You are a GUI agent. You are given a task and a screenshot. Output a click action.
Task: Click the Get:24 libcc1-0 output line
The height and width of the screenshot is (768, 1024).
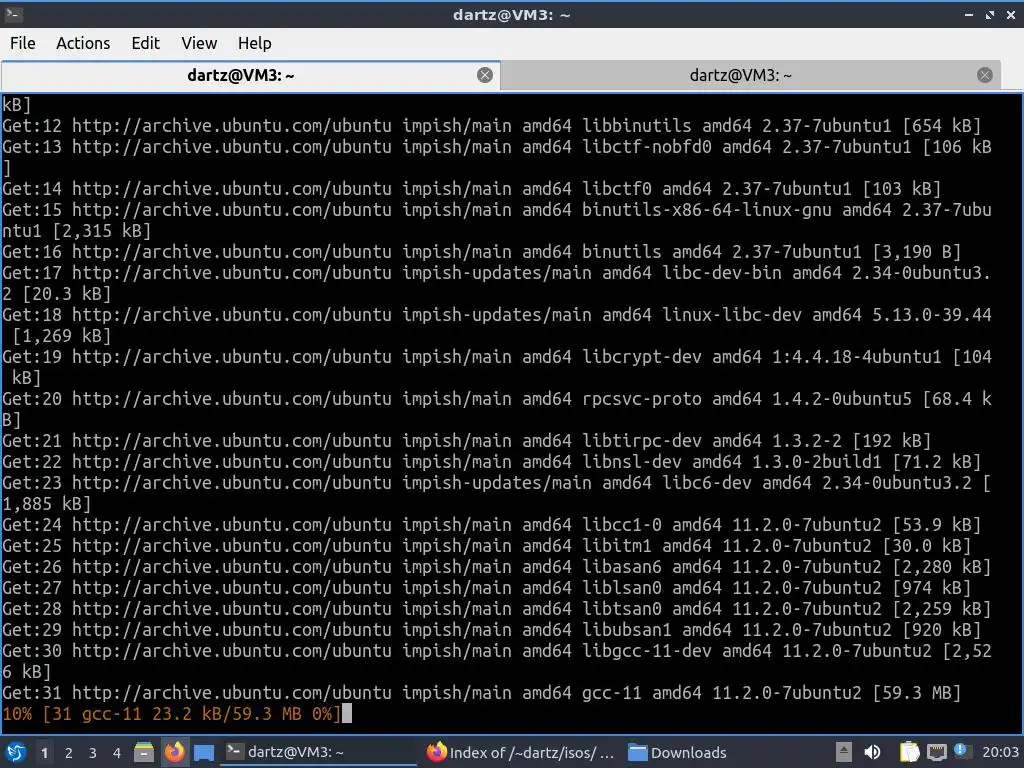pyautogui.click(x=491, y=524)
